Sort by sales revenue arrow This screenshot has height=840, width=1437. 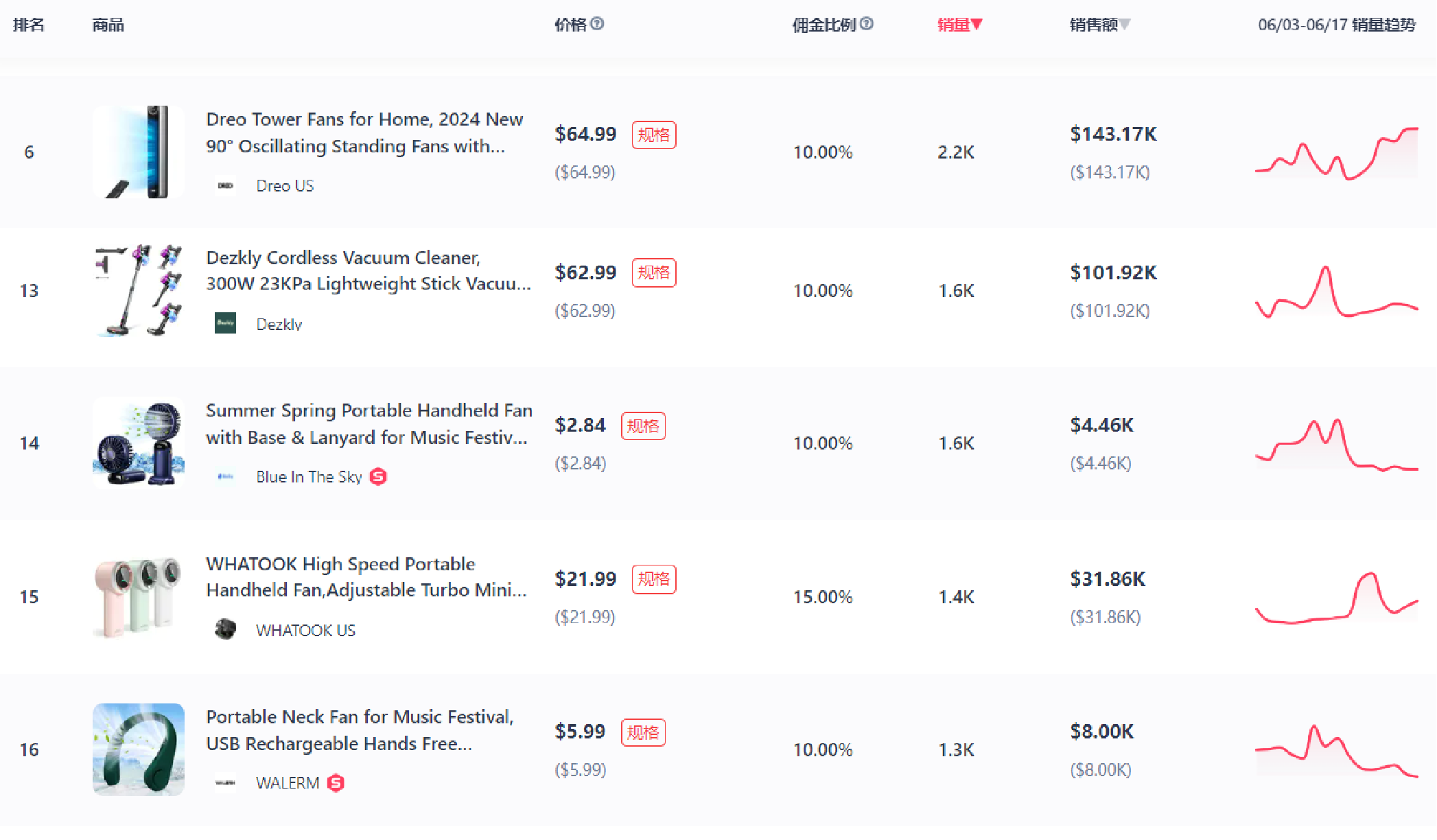tap(1125, 25)
